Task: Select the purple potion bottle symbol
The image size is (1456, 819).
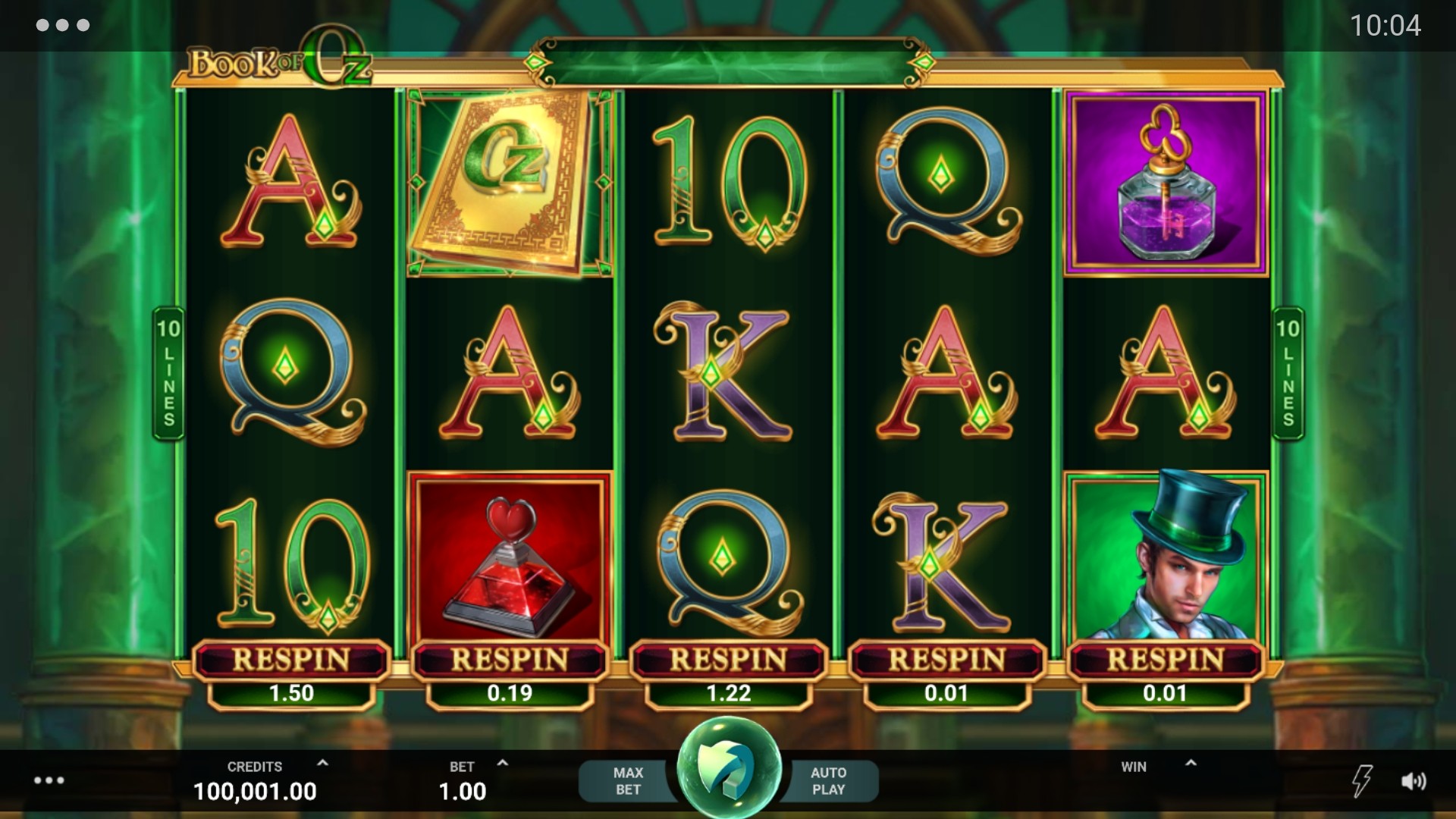Action: [x=1166, y=183]
